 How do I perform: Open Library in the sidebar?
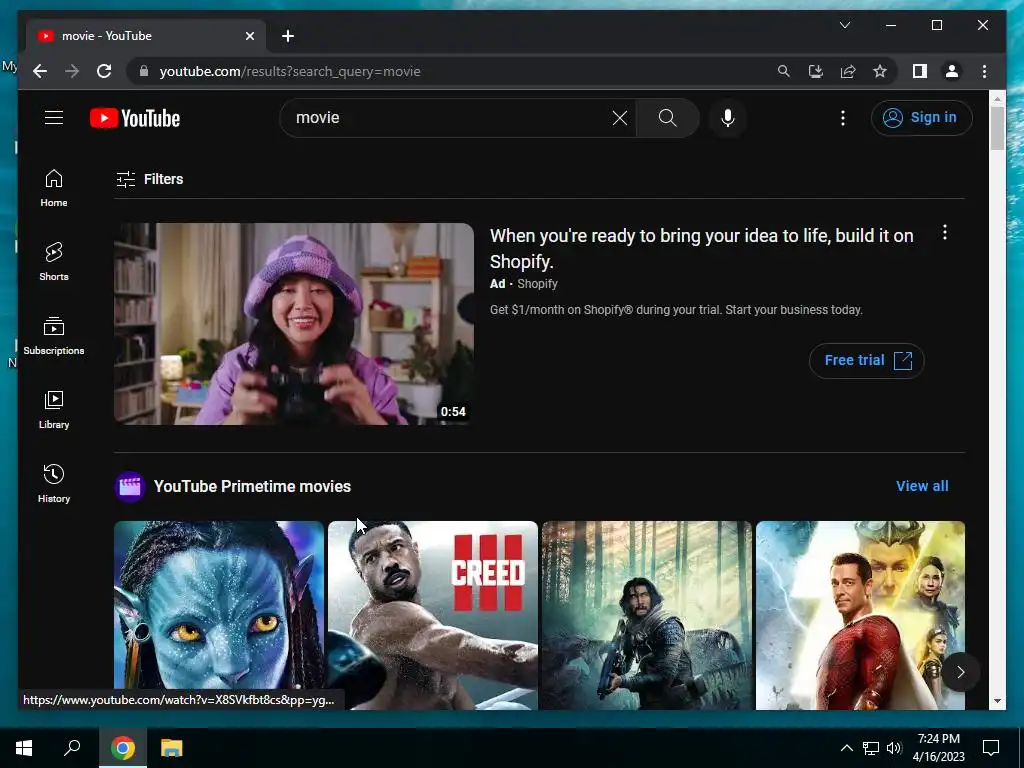click(54, 410)
